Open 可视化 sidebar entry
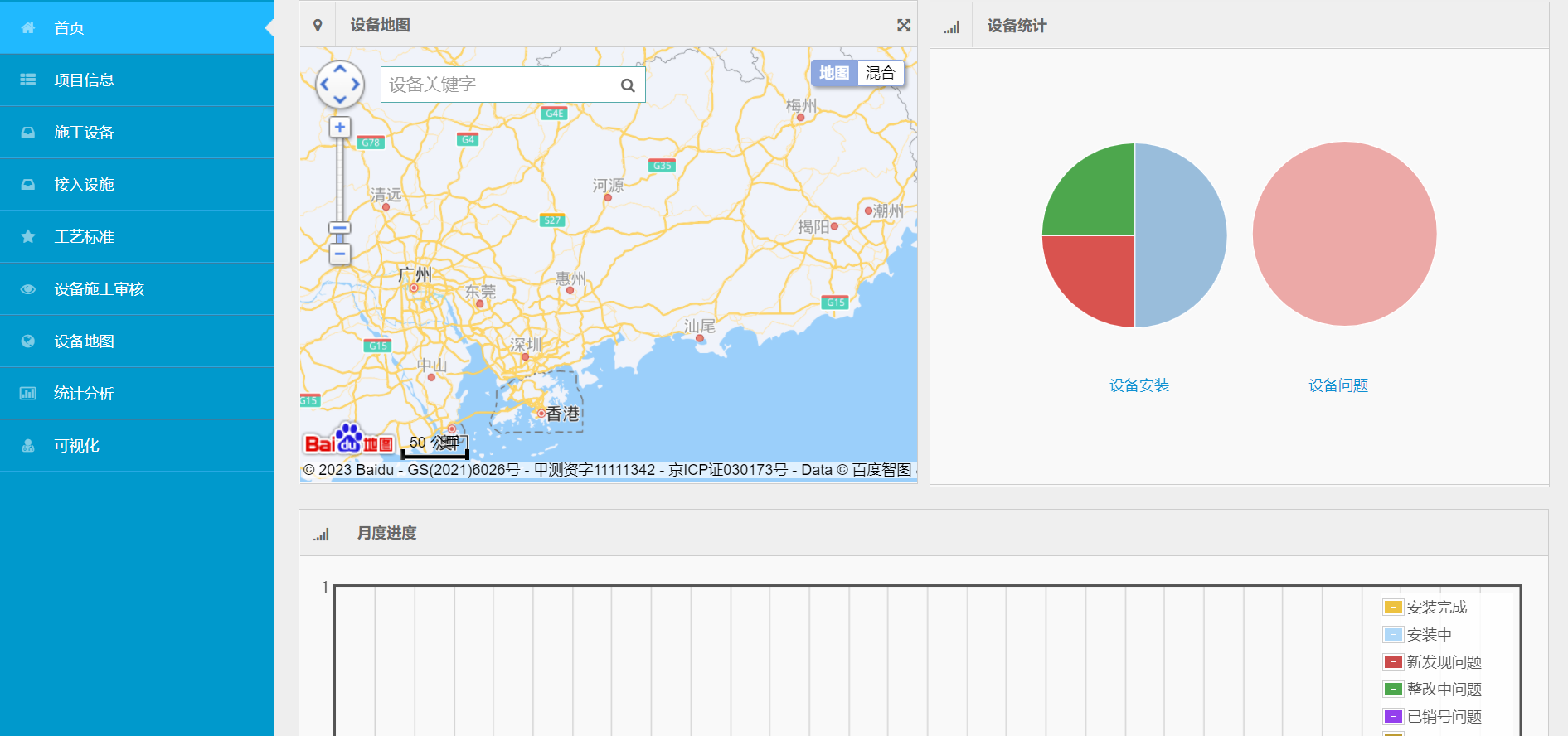 point(137,445)
